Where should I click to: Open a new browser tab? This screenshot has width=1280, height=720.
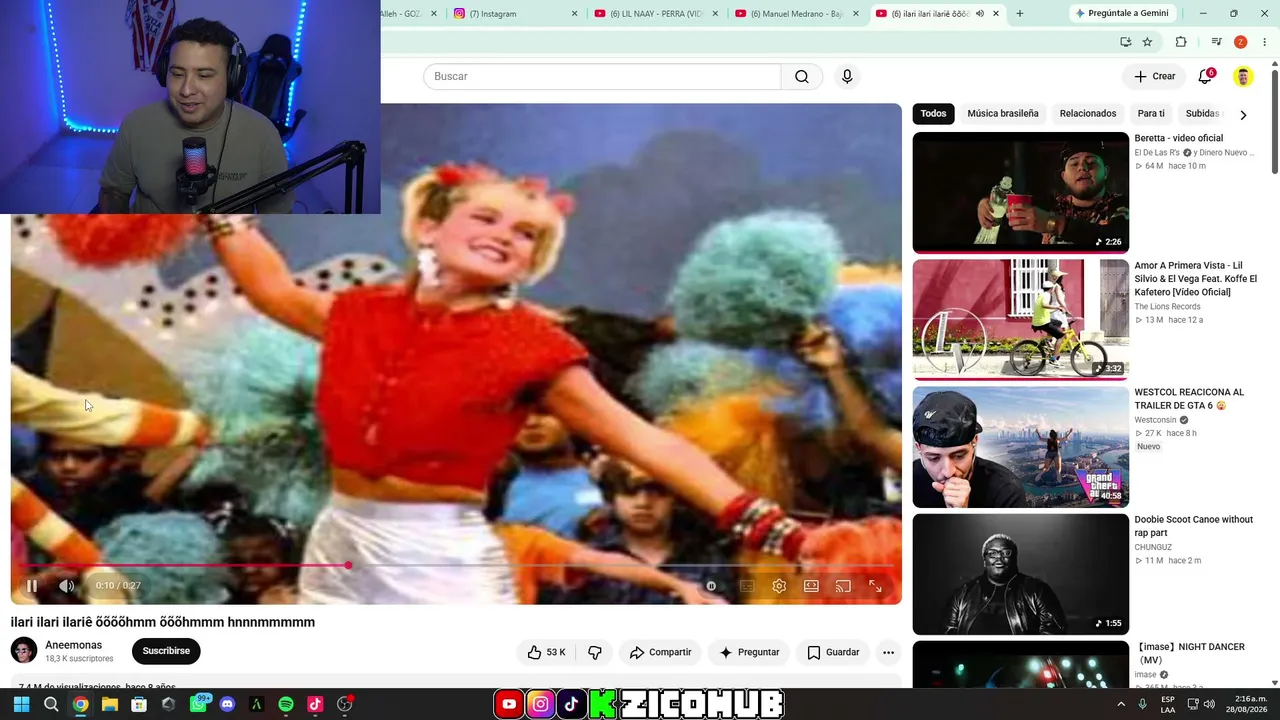(x=1019, y=14)
